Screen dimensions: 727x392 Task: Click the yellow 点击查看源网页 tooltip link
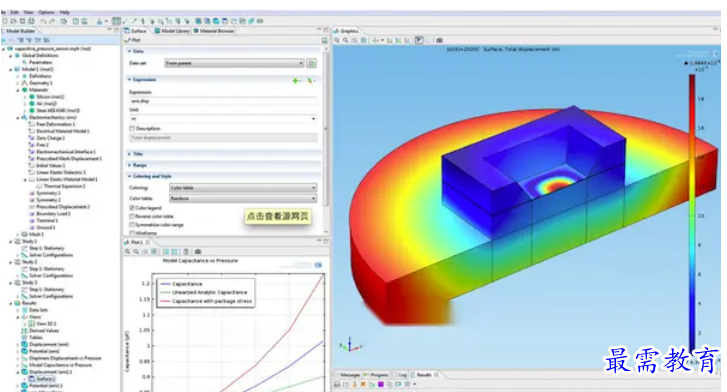[x=277, y=216]
